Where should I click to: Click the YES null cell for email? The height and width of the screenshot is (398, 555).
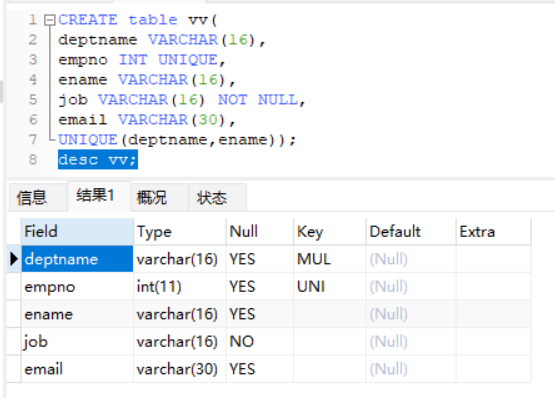pos(260,369)
